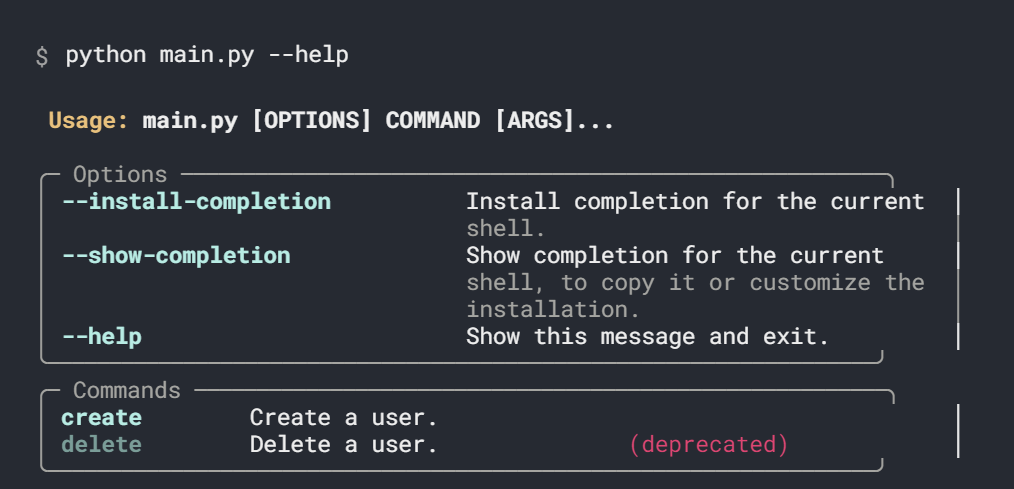This screenshot has height=489, width=1014.
Task: Click the --help option
Action: 102,337
